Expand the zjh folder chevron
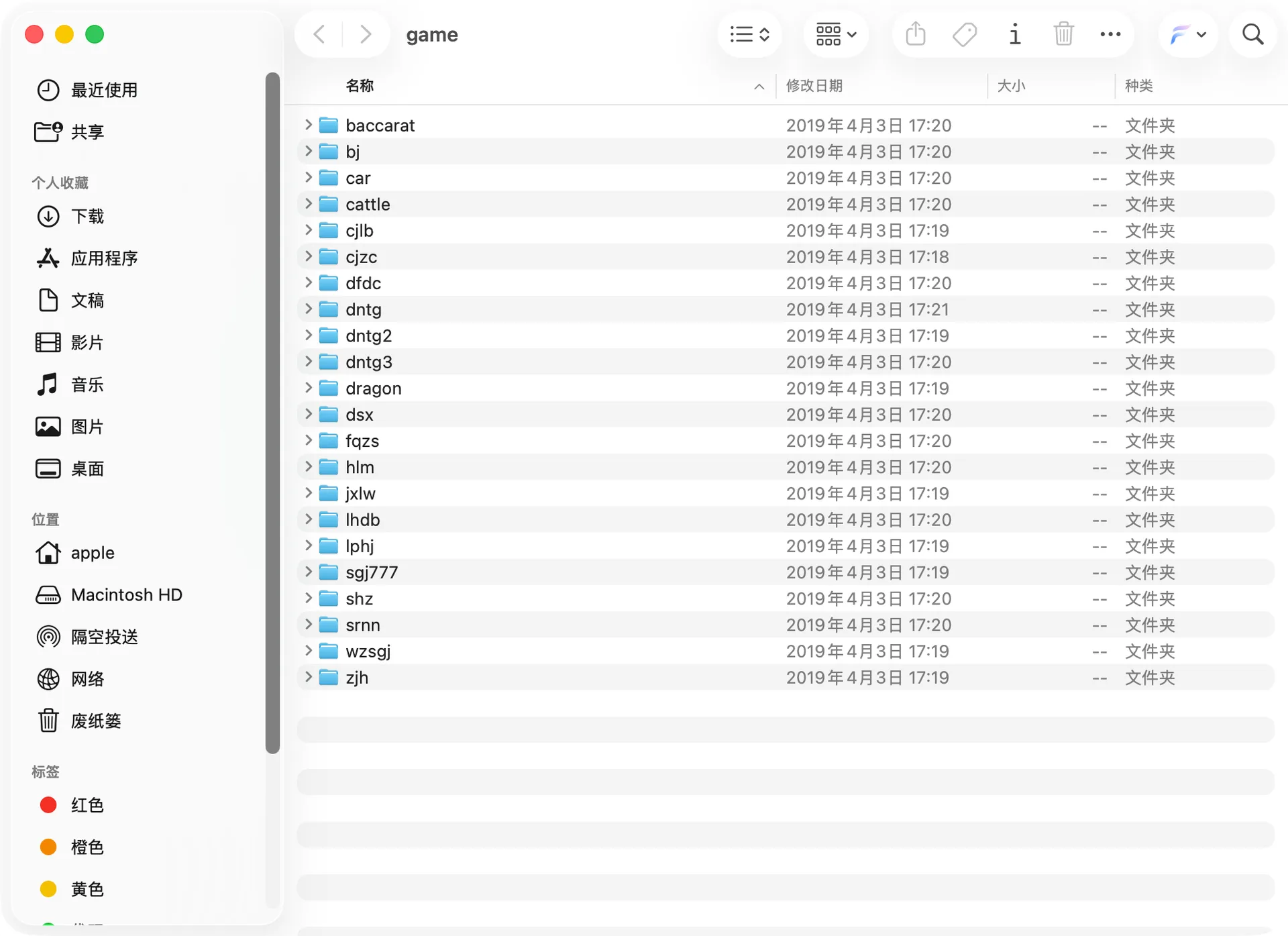 (309, 677)
